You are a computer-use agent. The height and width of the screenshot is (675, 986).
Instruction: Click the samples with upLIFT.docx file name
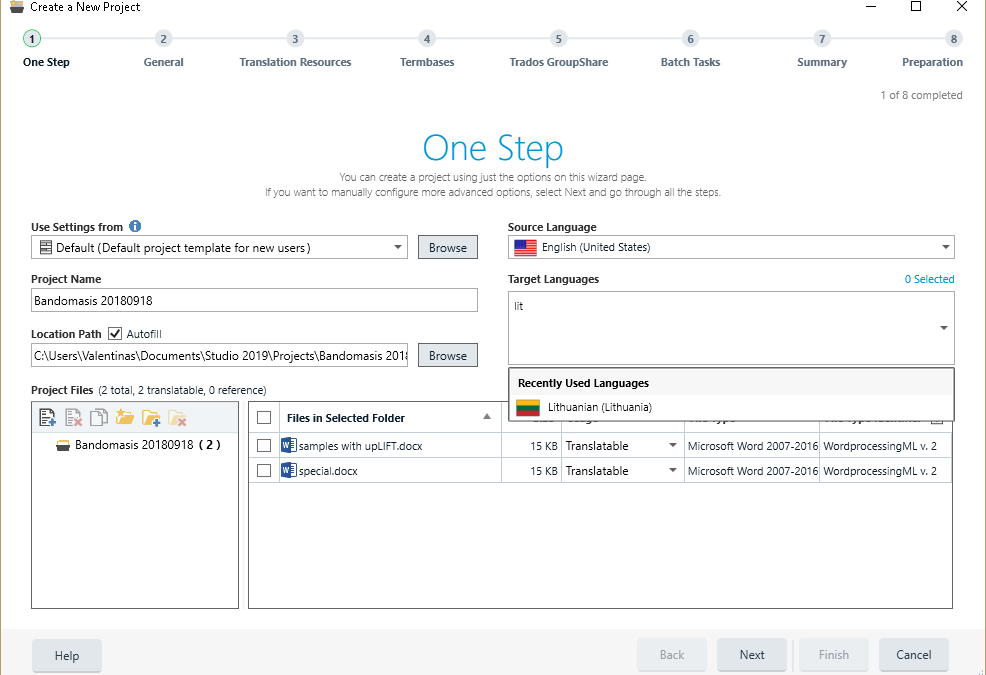point(360,446)
